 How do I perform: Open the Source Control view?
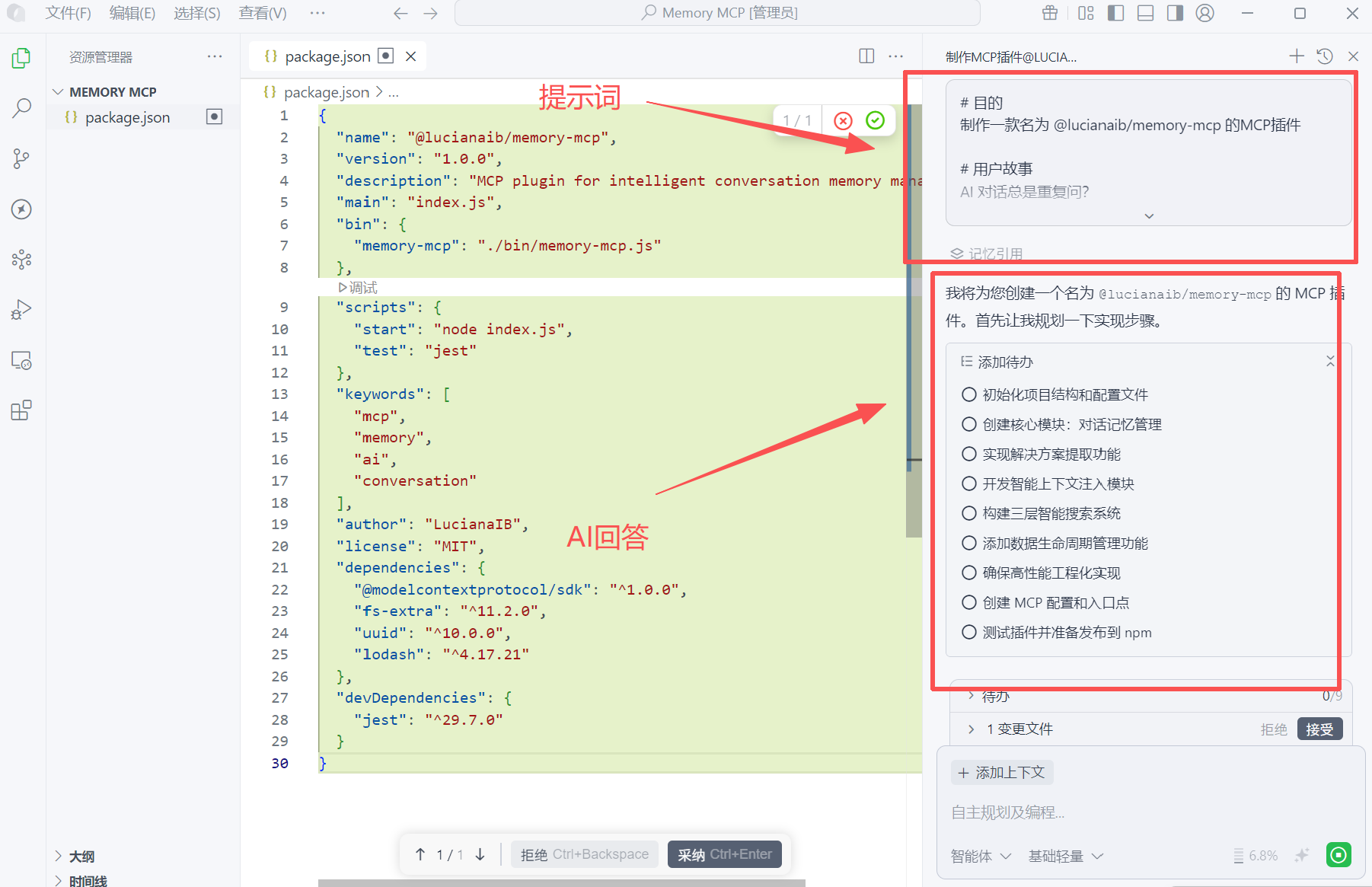pos(21,158)
